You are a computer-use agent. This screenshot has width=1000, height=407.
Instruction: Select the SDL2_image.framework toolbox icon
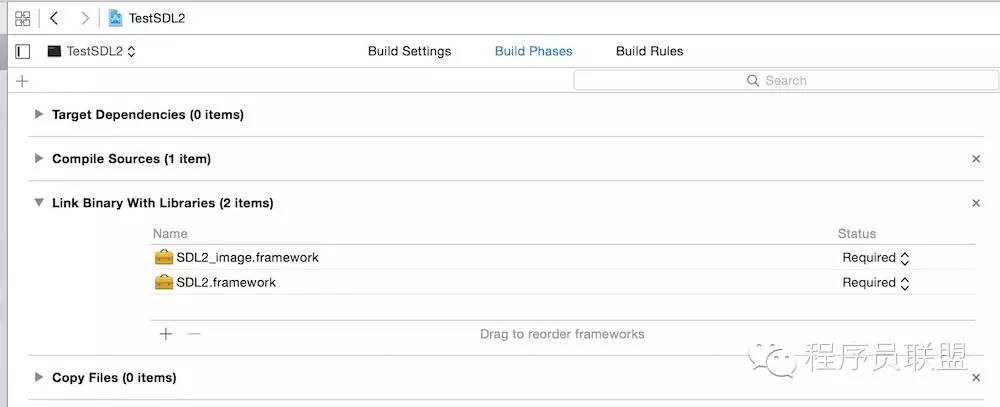click(x=164, y=258)
